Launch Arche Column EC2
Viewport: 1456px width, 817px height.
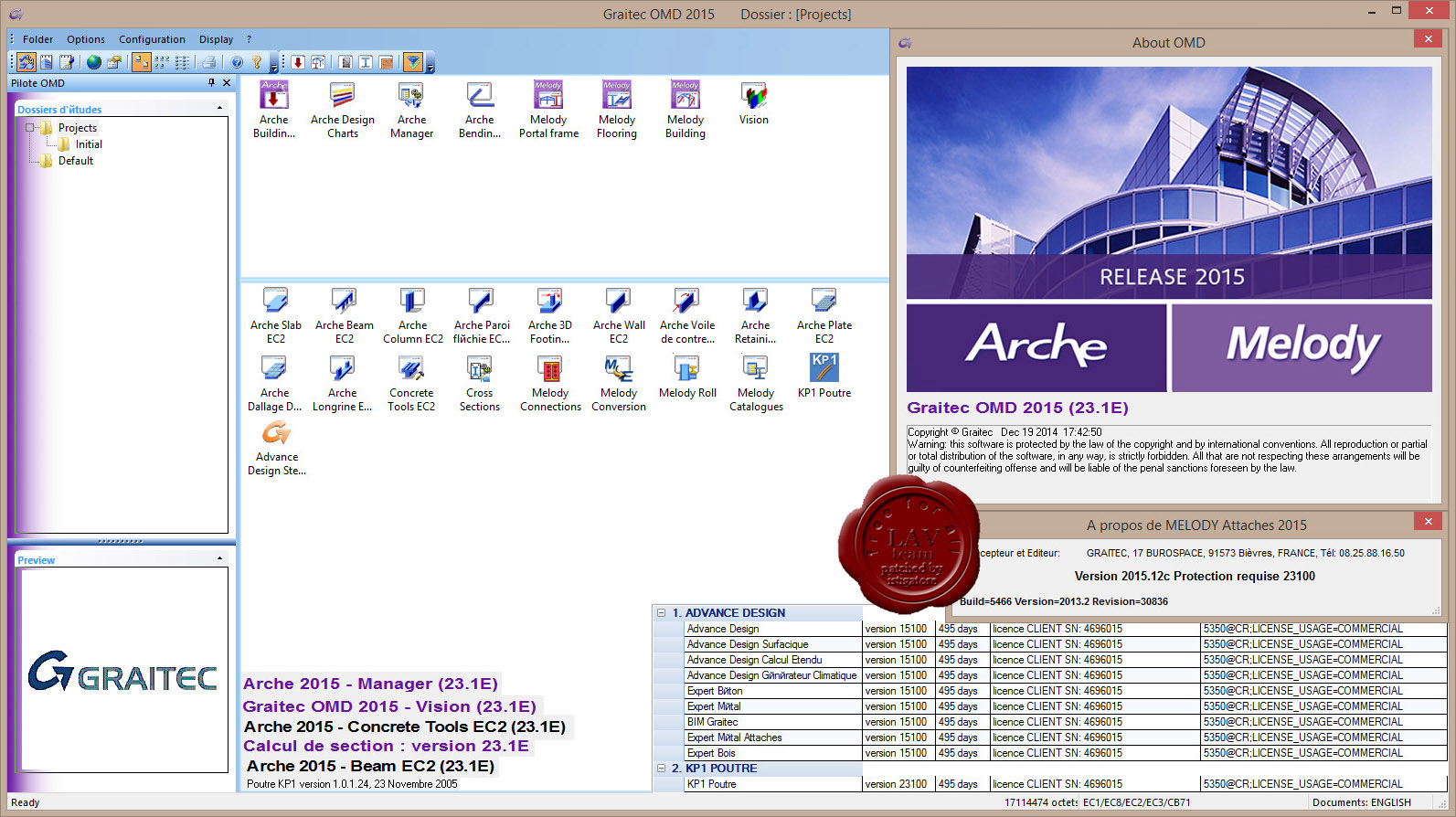click(x=413, y=315)
